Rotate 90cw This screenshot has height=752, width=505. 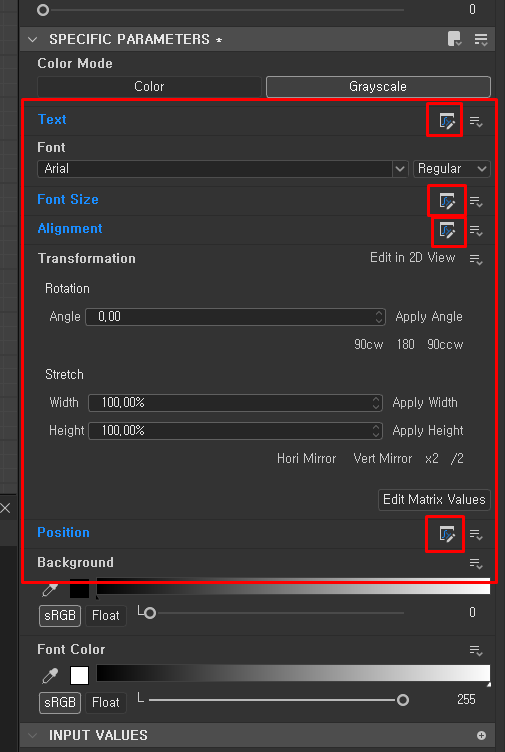(368, 344)
